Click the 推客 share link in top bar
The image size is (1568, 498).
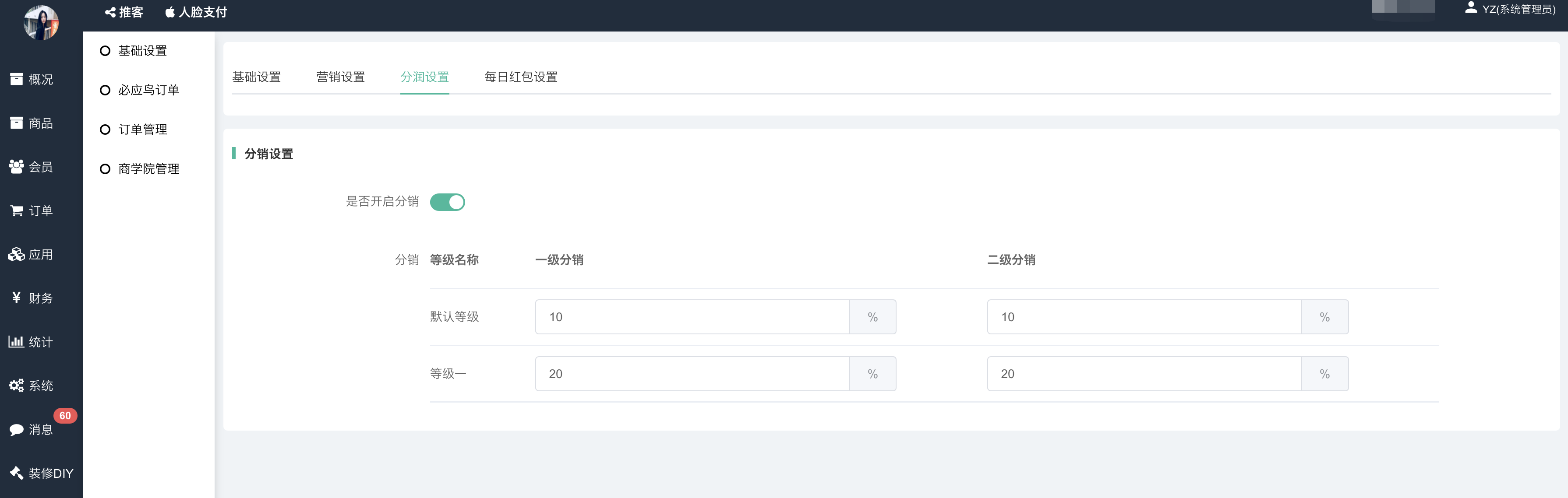(124, 12)
